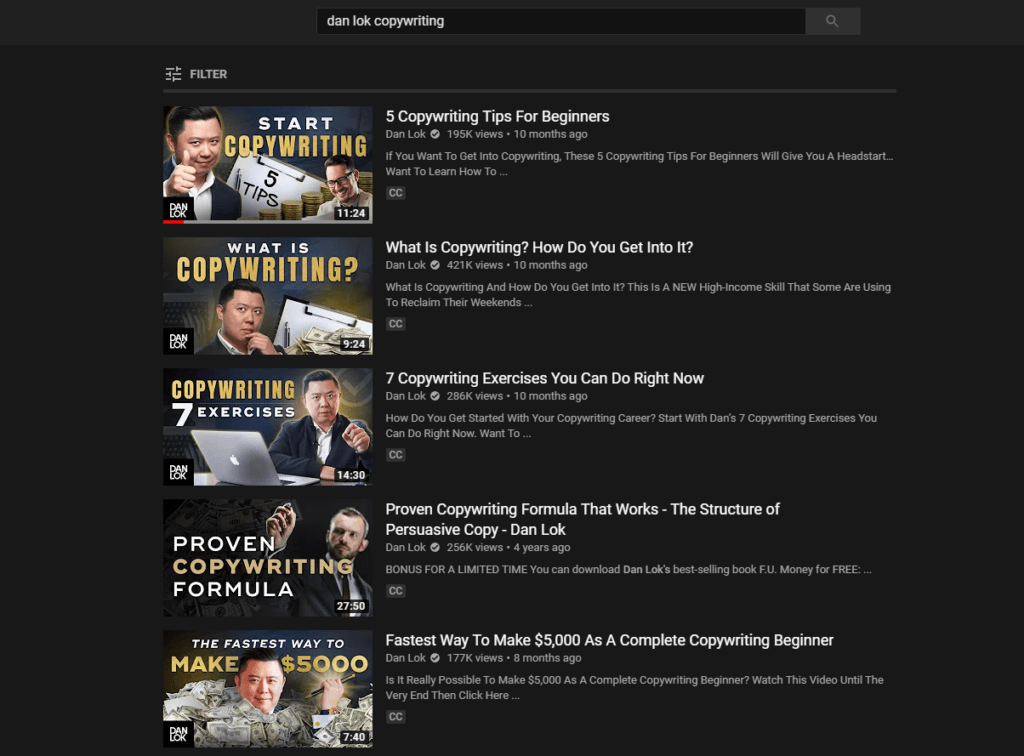Open the FILTER options using the filter icon
Image resolution: width=1024 pixels, height=756 pixels.
172,73
